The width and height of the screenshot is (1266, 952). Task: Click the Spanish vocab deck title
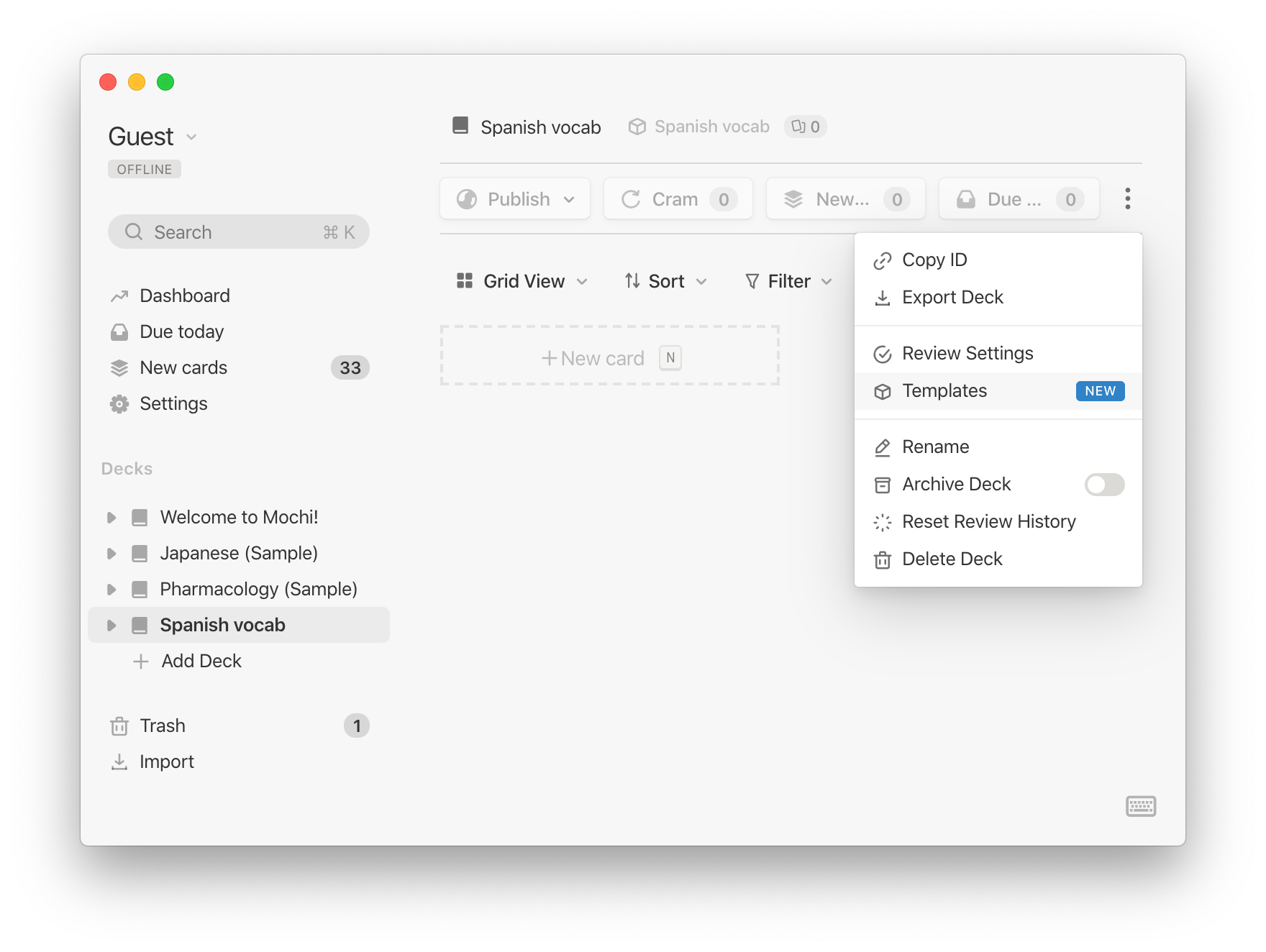541,127
